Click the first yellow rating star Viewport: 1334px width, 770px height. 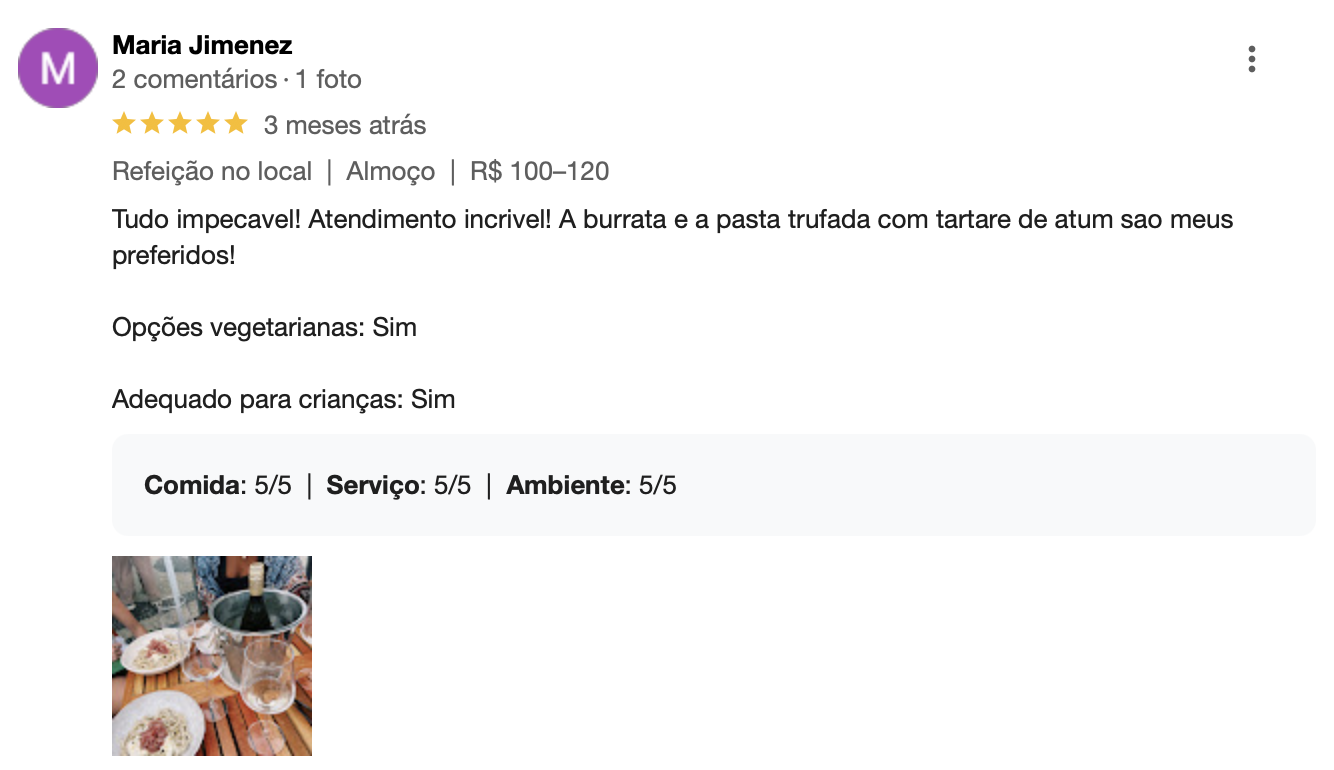tap(124, 124)
